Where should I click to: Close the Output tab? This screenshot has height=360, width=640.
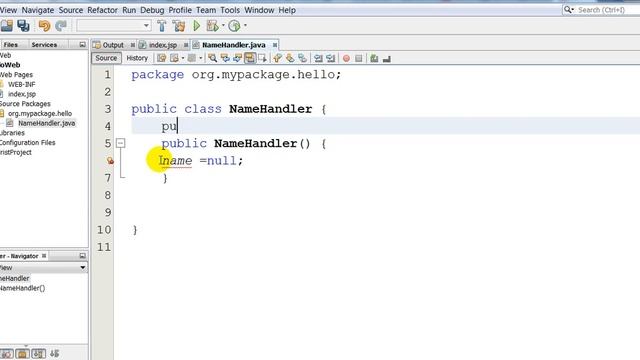pos(133,45)
